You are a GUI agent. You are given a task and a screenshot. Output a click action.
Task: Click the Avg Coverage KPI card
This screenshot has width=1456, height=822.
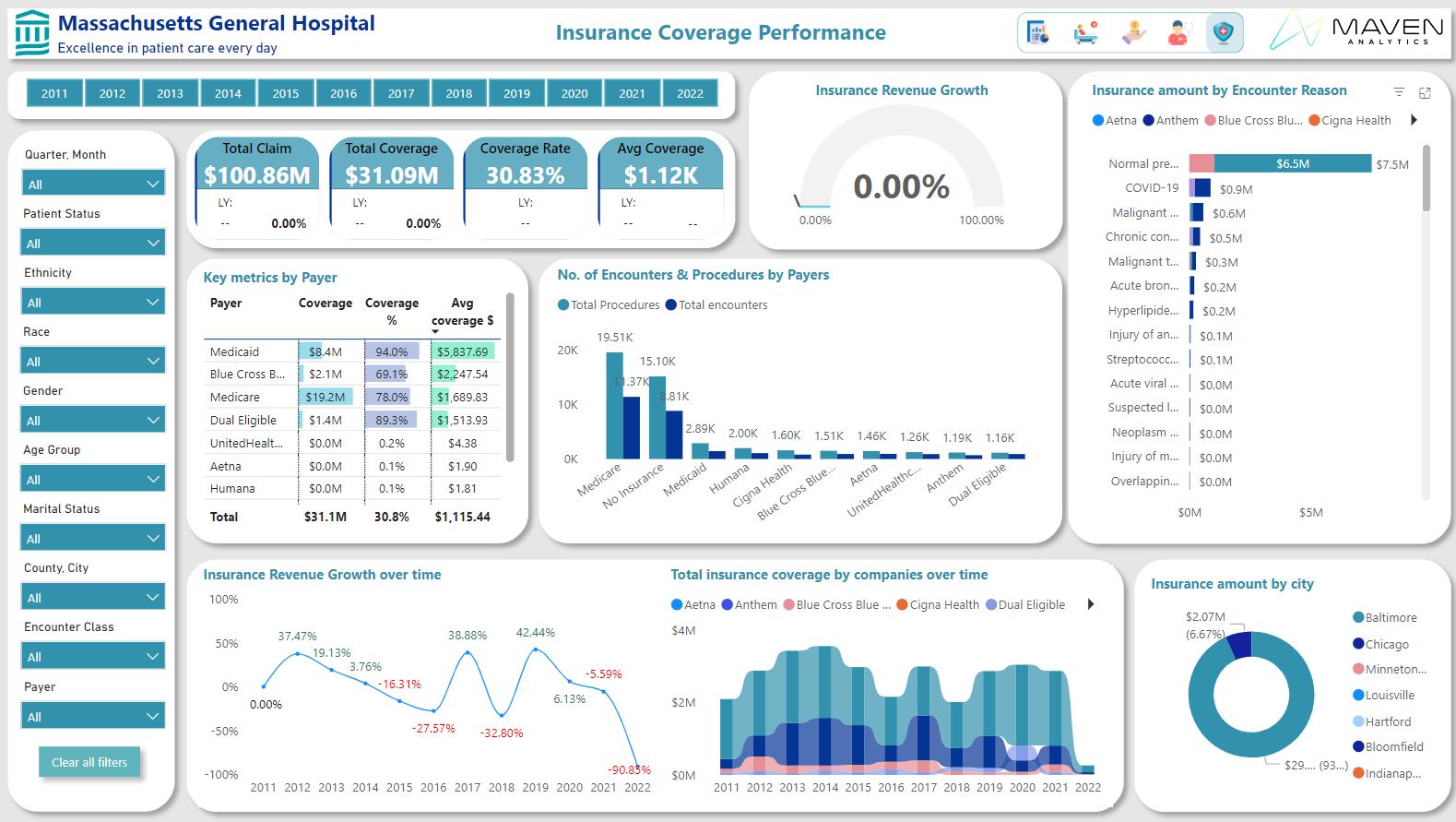(660, 188)
